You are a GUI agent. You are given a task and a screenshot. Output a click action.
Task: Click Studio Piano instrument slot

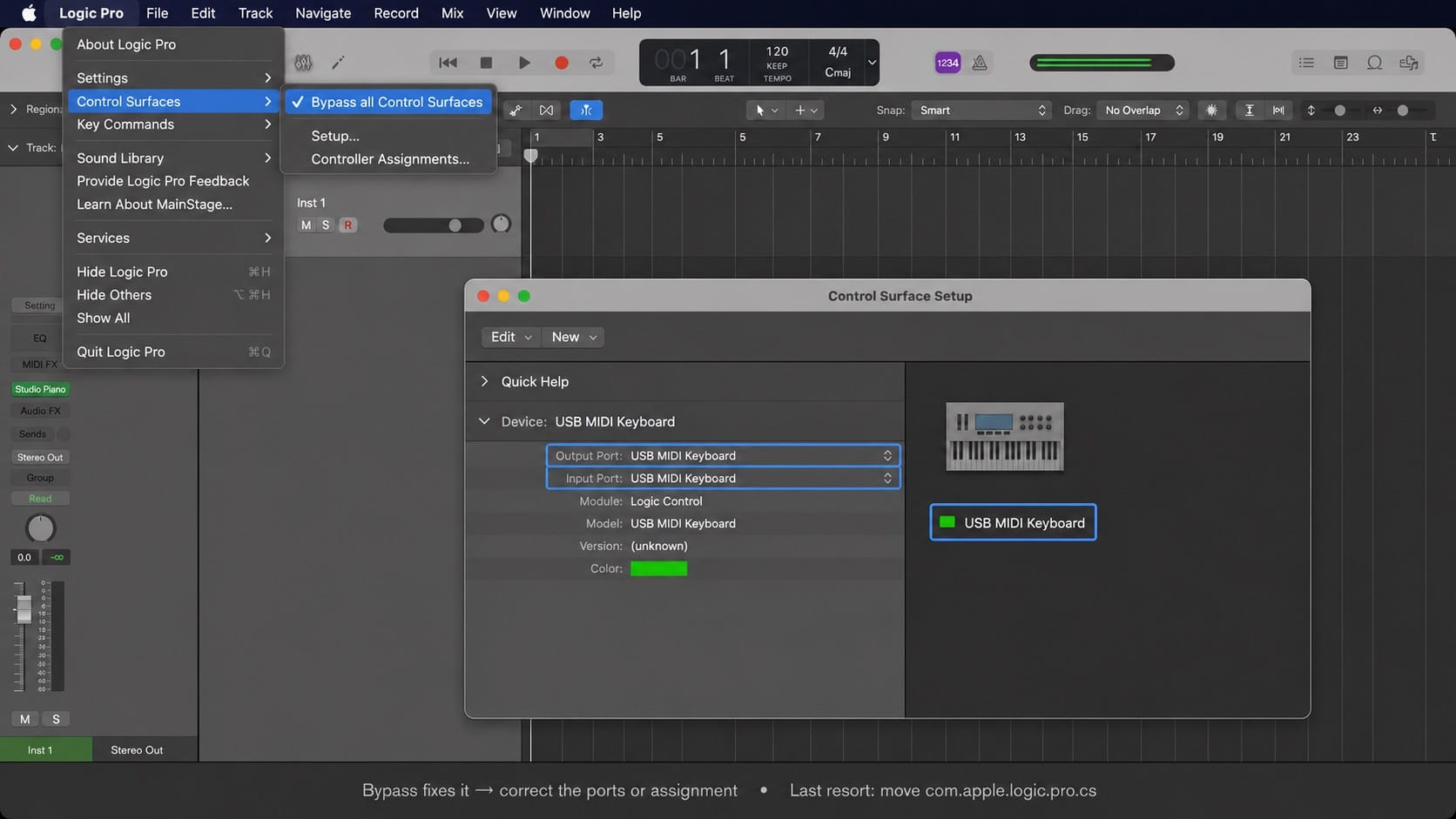tap(40, 389)
